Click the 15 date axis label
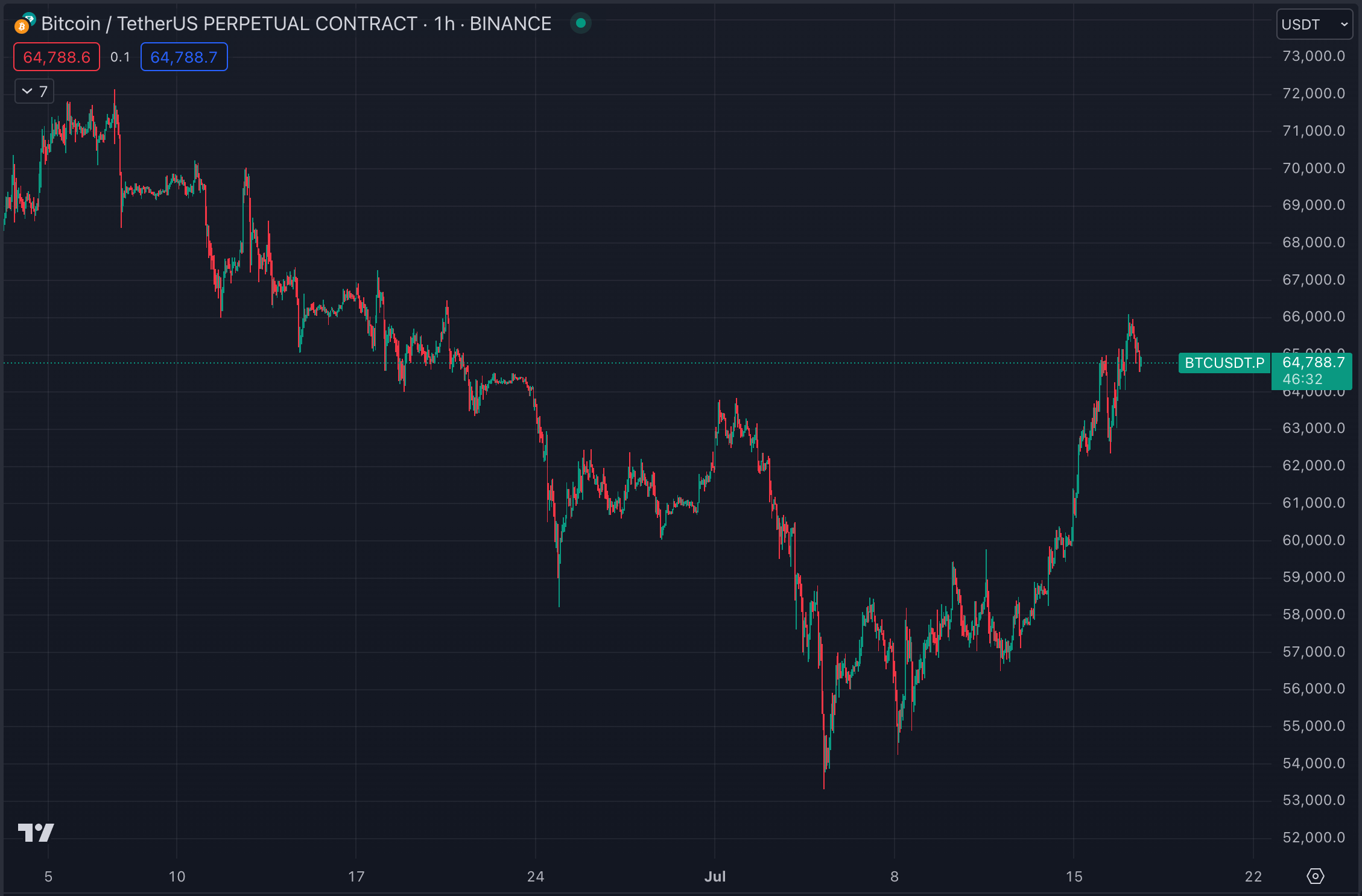 [1074, 876]
